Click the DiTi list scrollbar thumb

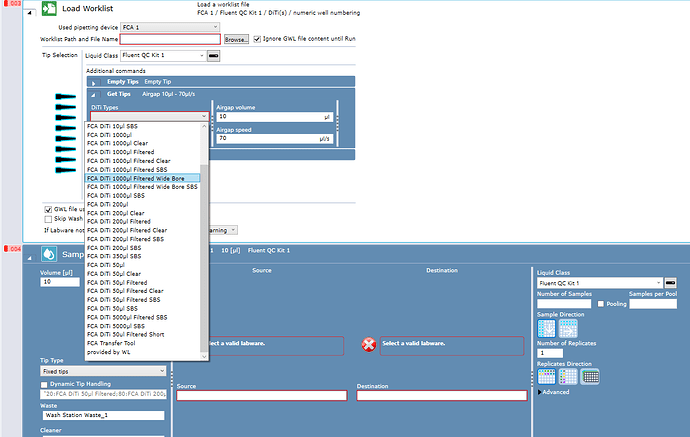point(204,257)
